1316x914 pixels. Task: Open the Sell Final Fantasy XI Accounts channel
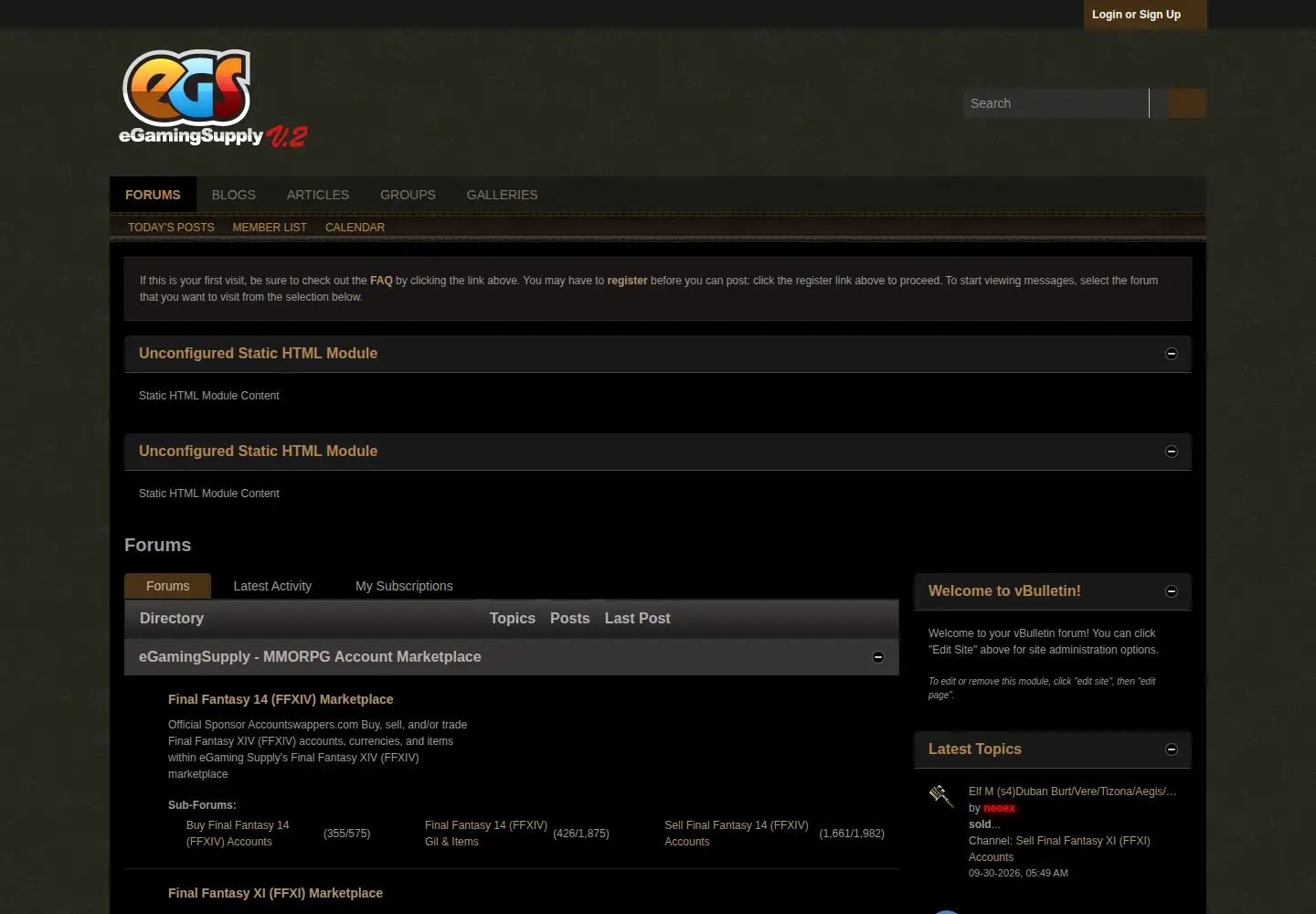(1059, 849)
